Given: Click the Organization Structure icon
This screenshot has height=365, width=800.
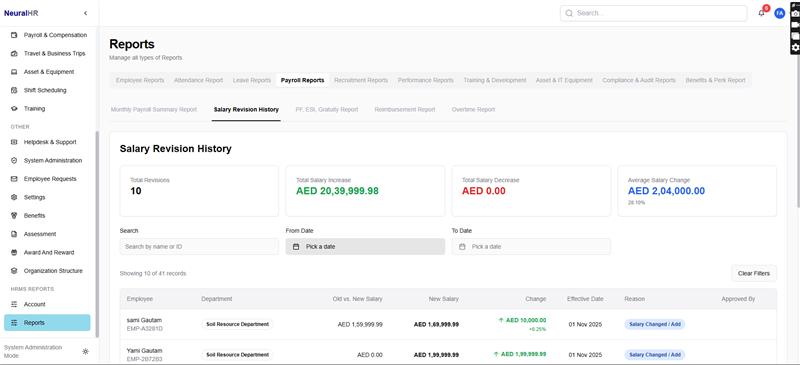Looking at the screenshot, I should pos(14,271).
